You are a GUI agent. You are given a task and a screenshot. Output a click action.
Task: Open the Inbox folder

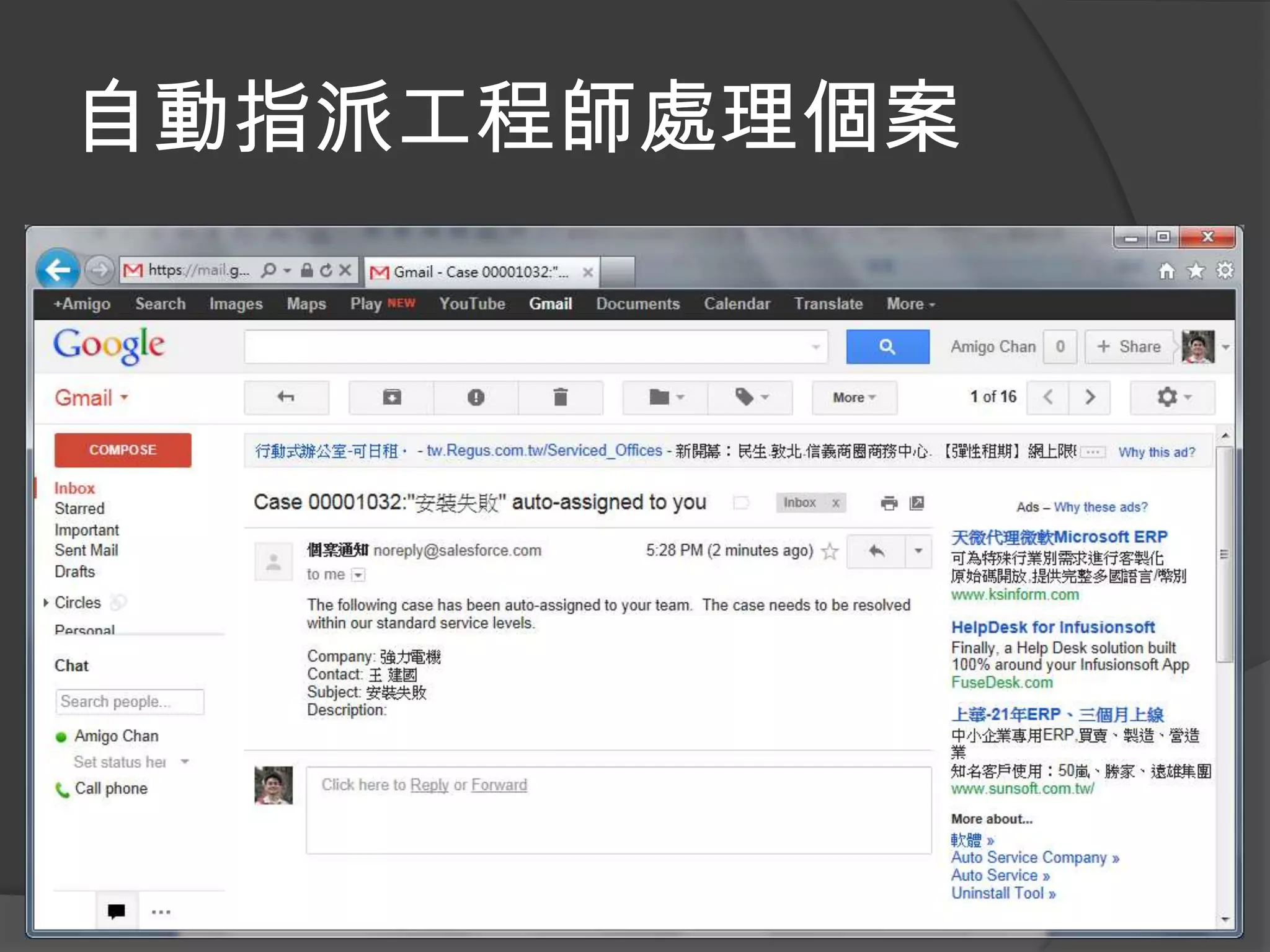(74, 488)
